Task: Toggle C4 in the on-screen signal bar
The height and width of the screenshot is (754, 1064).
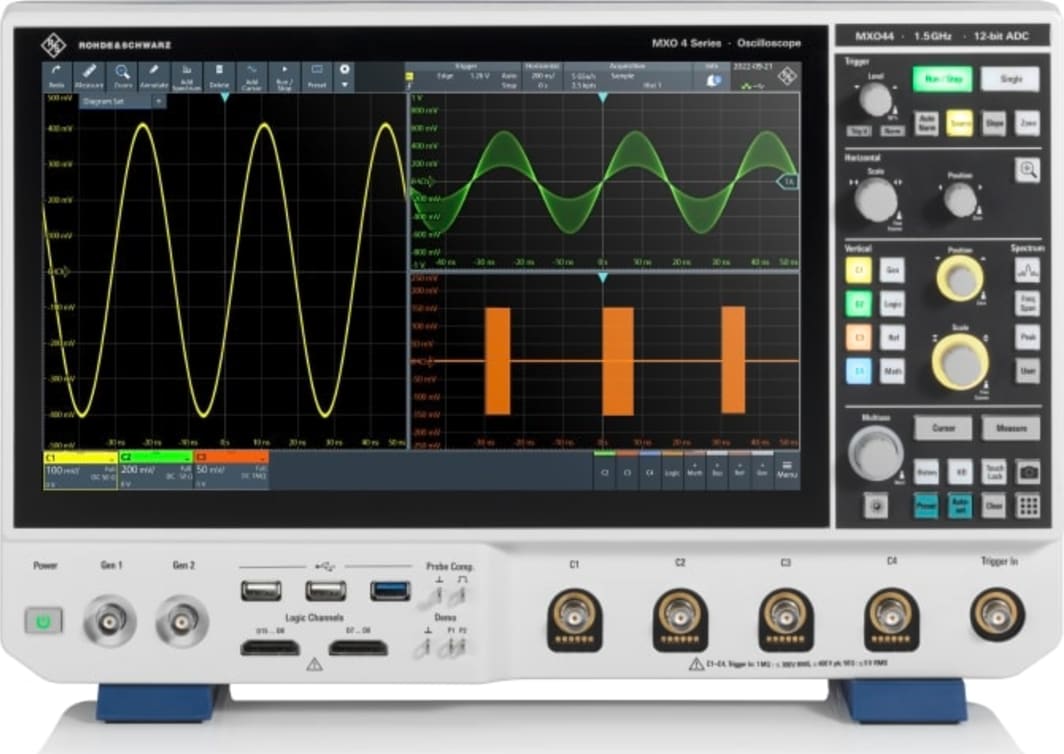Action: pos(649,470)
